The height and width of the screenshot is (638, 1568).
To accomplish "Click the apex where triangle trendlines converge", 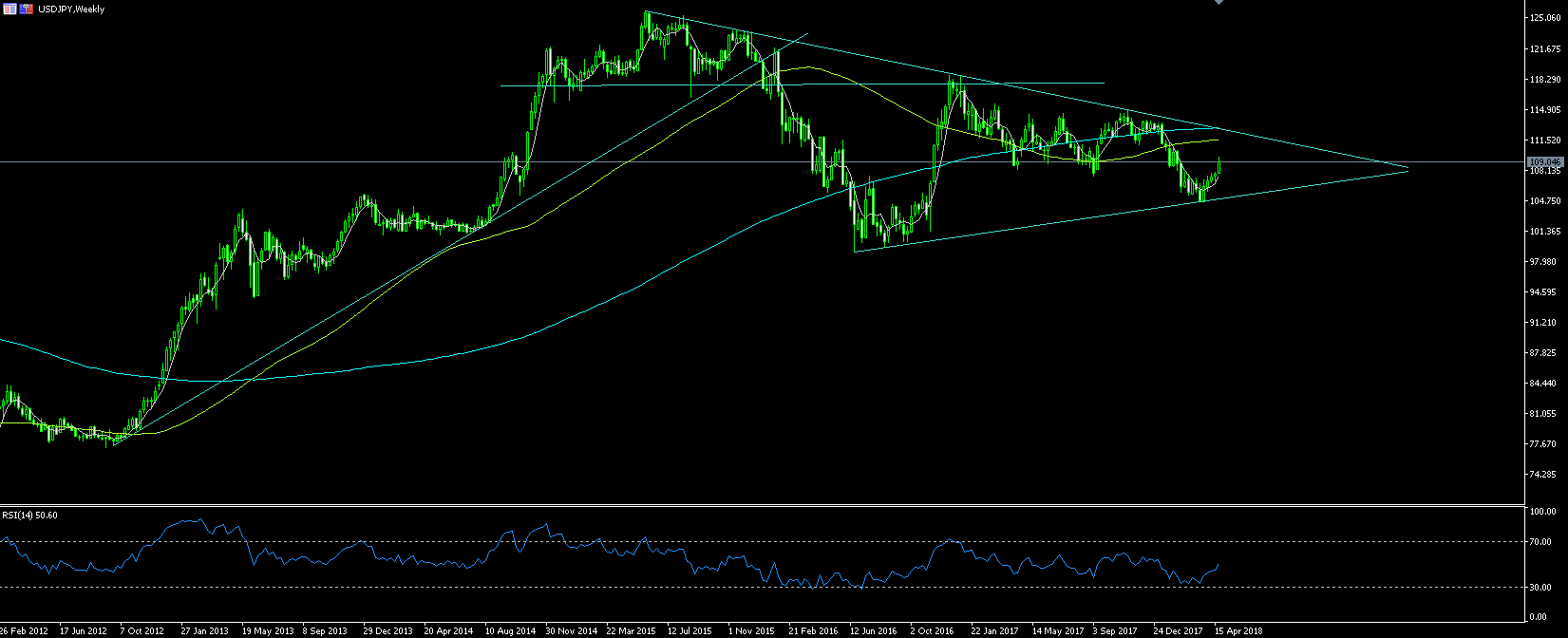I will coord(1407,169).
